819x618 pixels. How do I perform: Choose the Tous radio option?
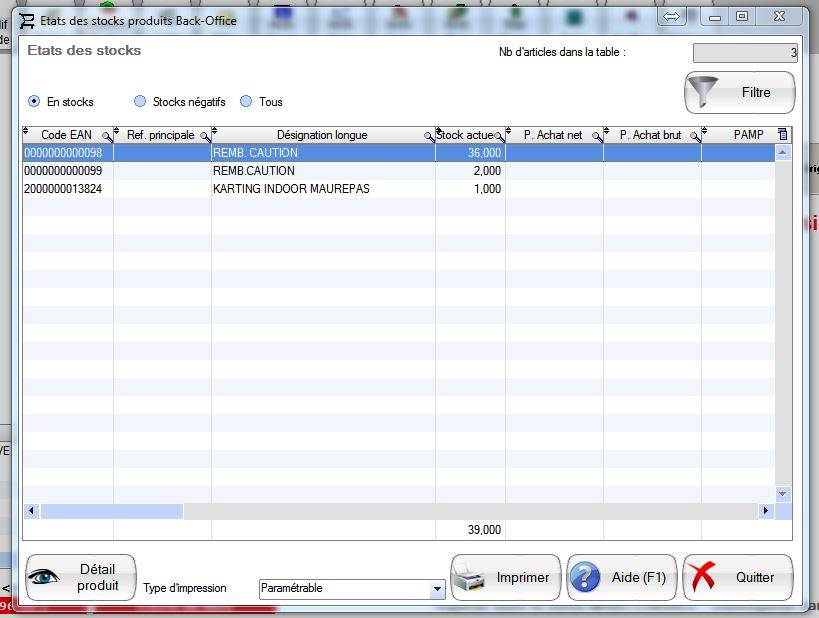pyautogui.click(x=246, y=102)
